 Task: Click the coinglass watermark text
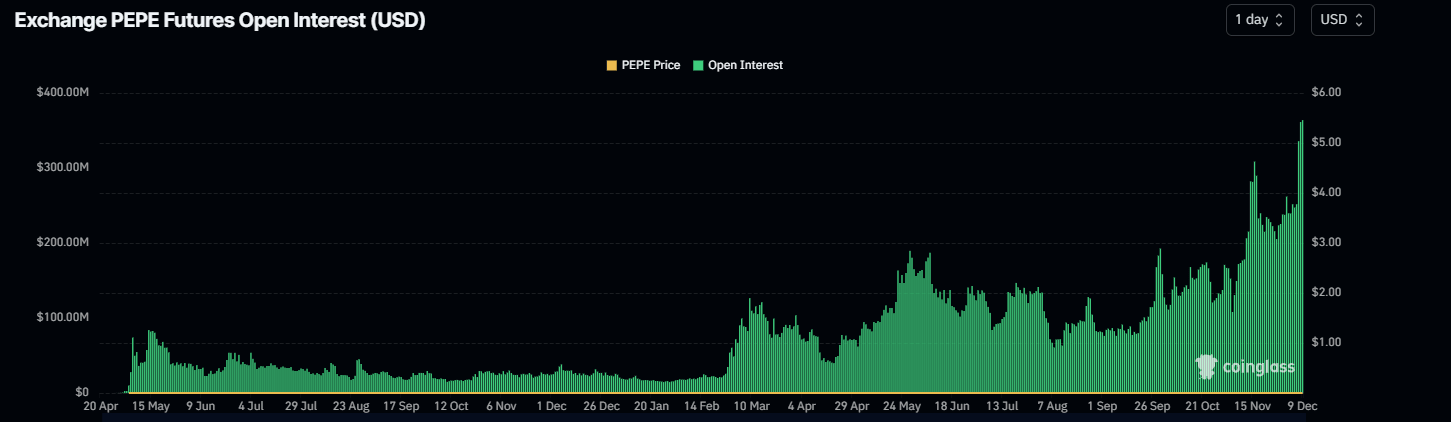pos(1258,369)
